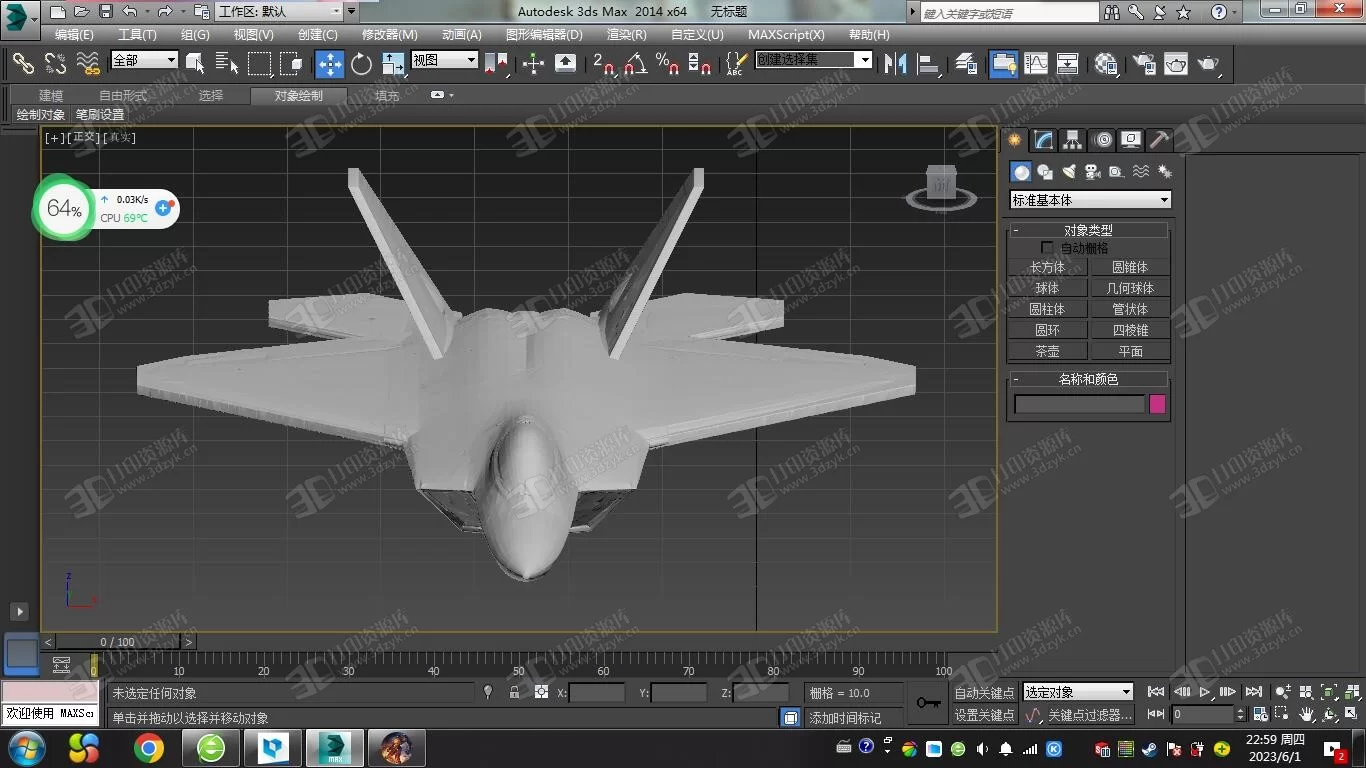Toggle the 自动关键点 auto key button

click(984, 692)
